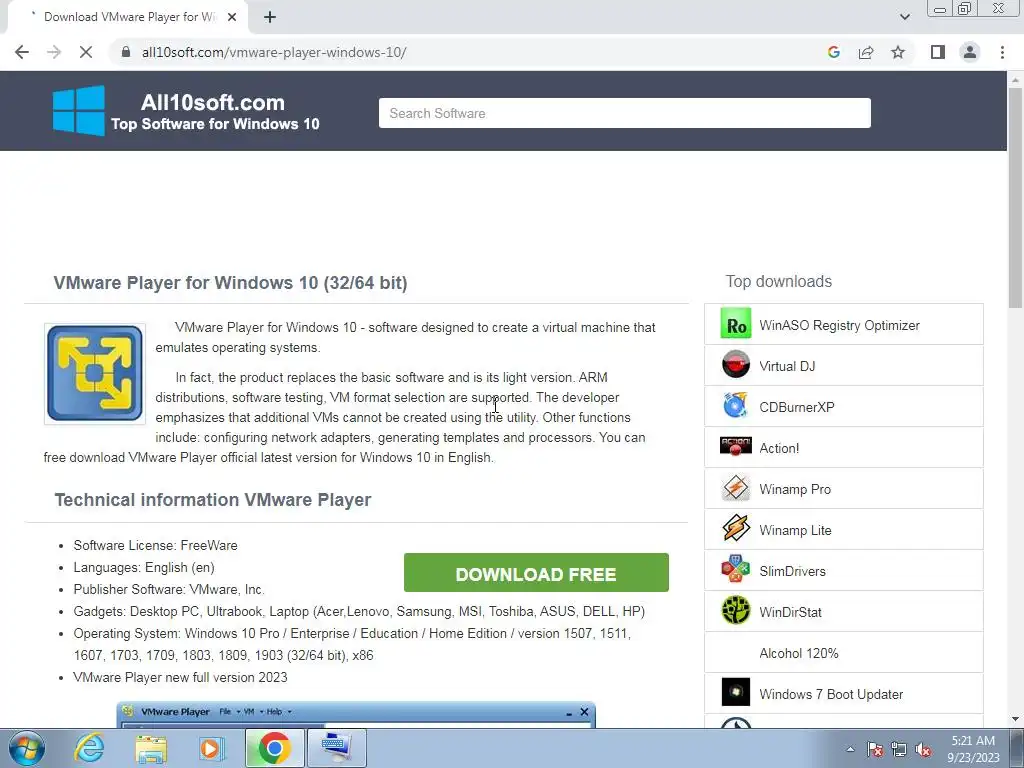Open a new tab with plus button
The width and height of the screenshot is (1024, 768).
(x=270, y=17)
